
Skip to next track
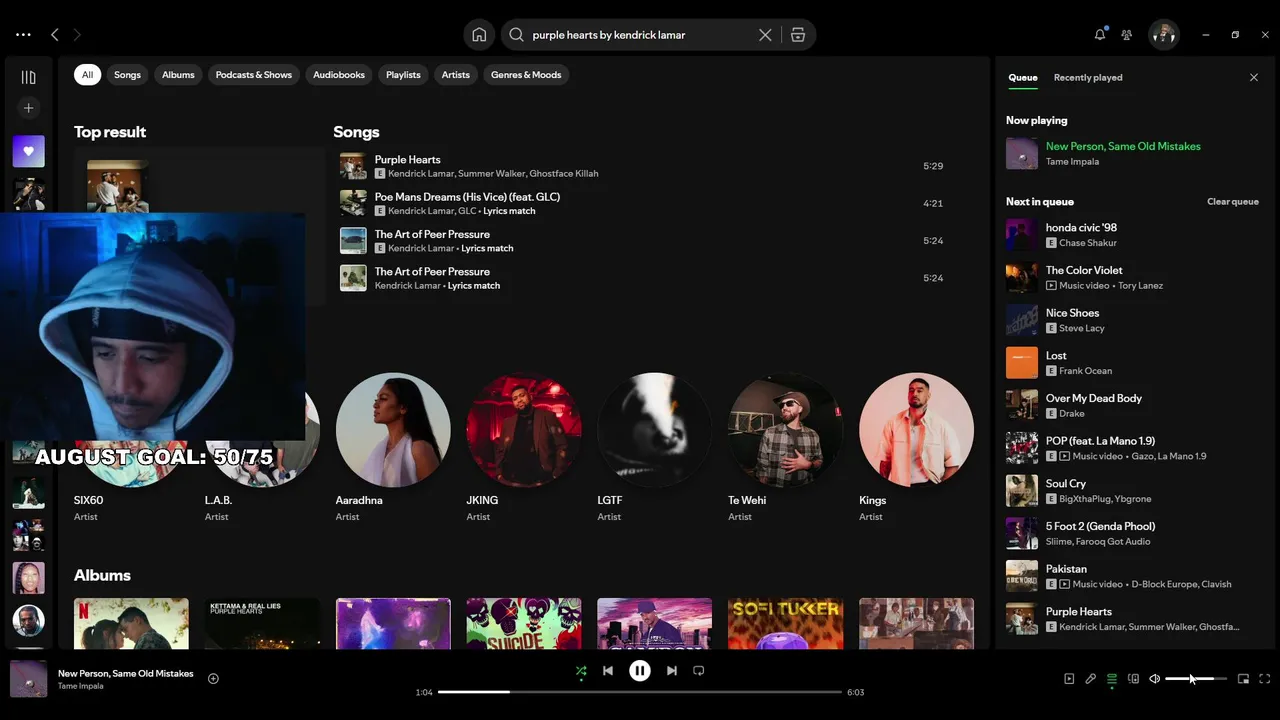coord(672,671)
